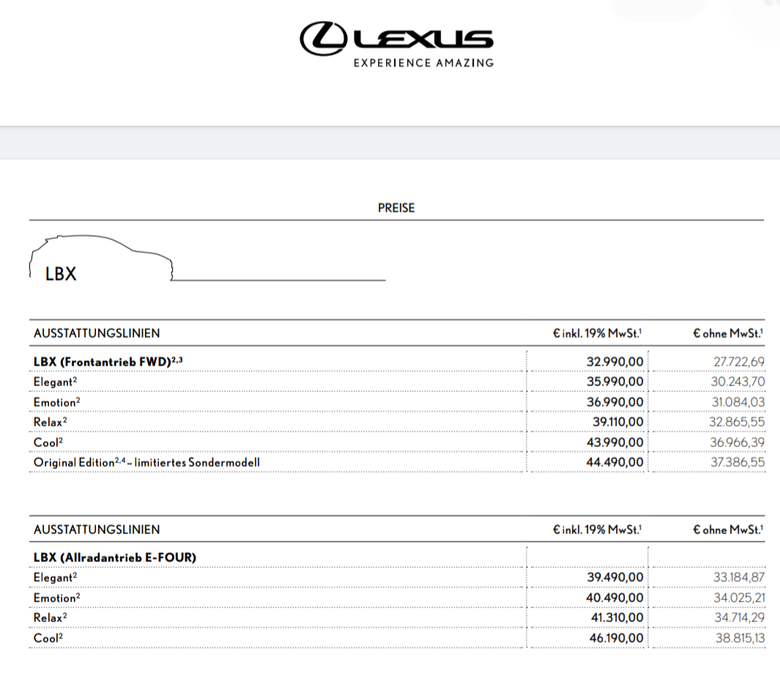Click net price 34.714,29

pos(740,617)
